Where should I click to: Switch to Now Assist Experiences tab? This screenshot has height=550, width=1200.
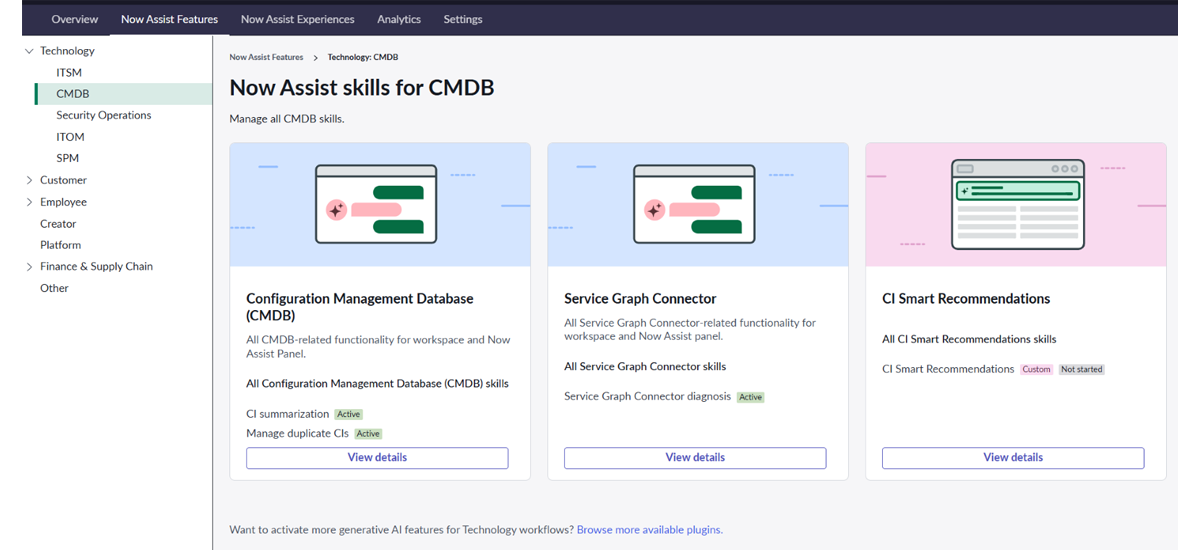point(297,19)
